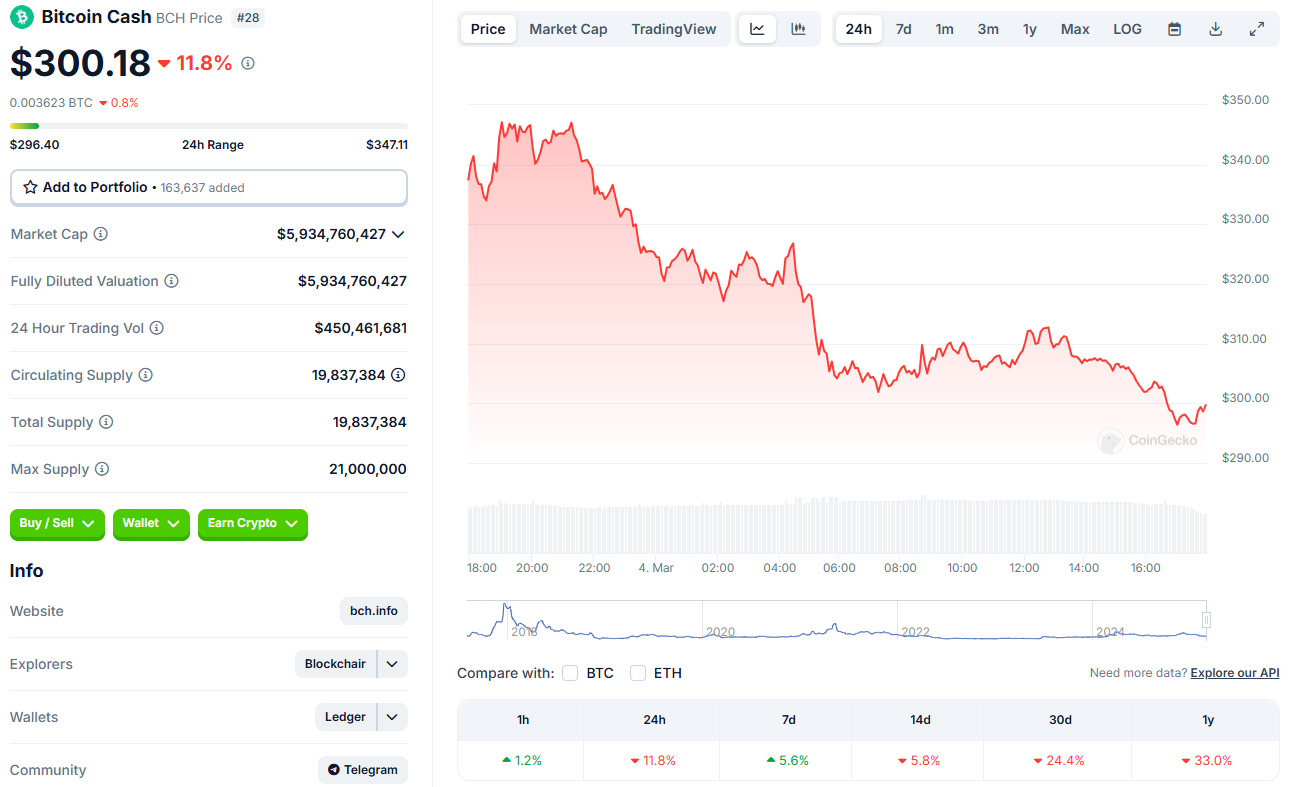Select the TradingView tab
The height and width of the screenshot is (787, 1302).
click(674, 29)
